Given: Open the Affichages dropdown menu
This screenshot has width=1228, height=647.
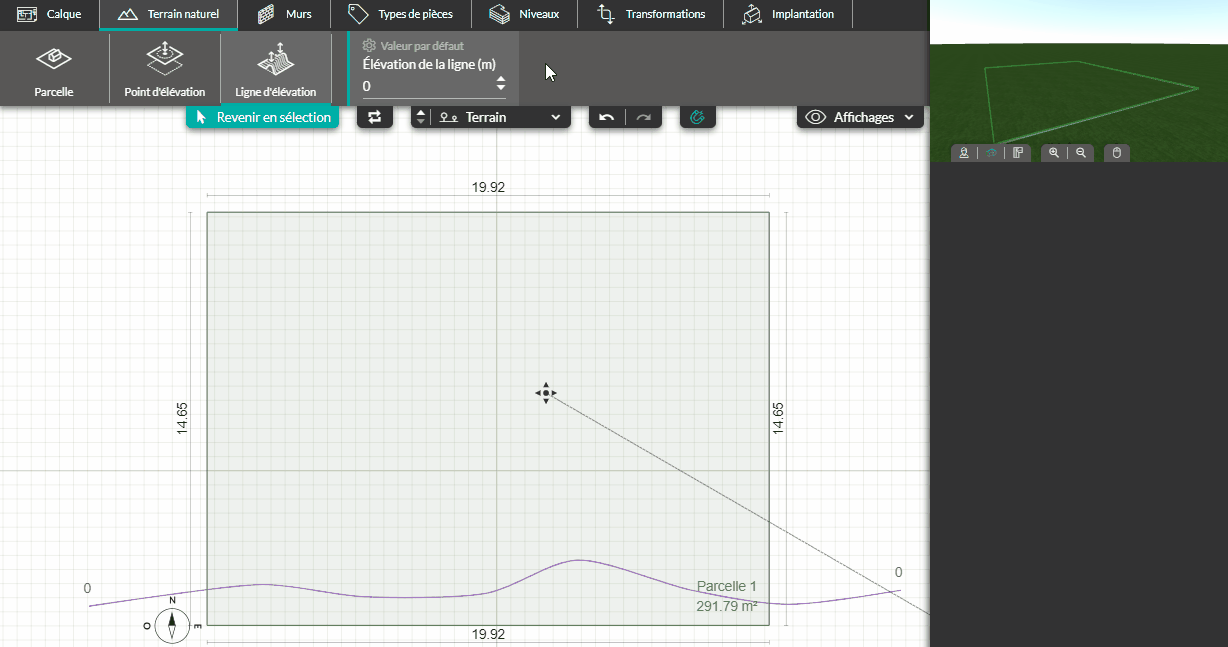Looking at the screenshot, I should (860, 117).
